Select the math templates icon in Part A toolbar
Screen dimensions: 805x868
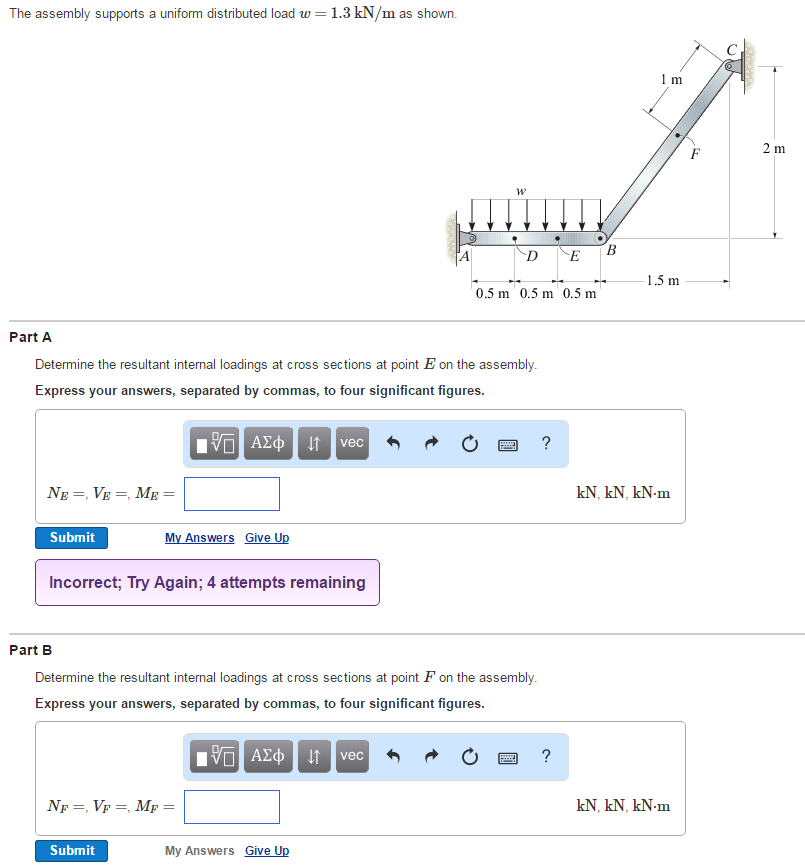click(214, 444)
